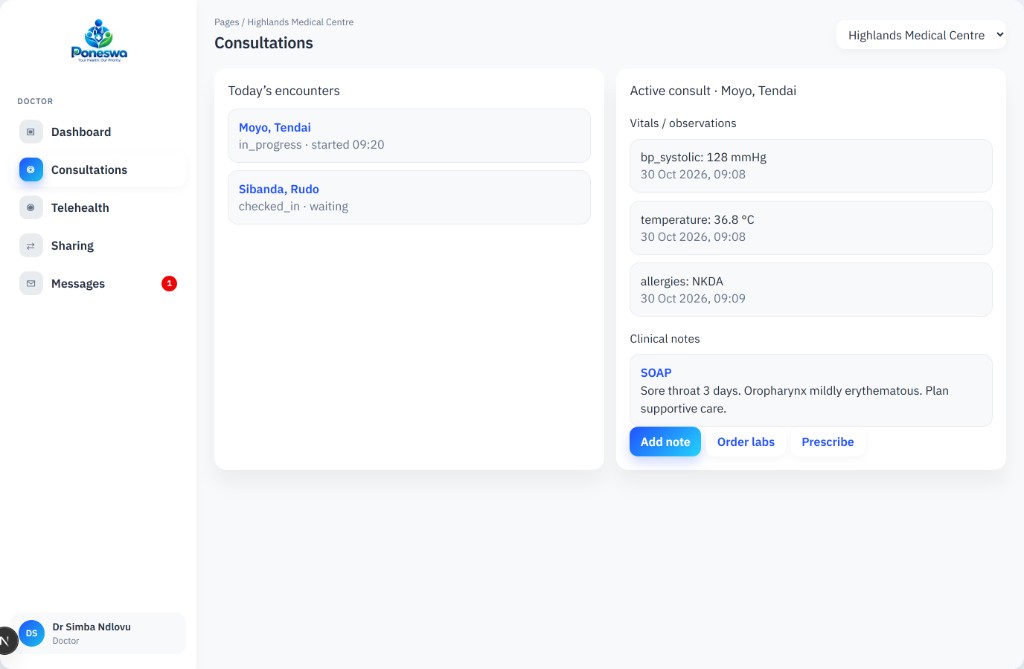1024x669 pixels.
Task: Select Consultations in the sidebar
Action: 99,170
